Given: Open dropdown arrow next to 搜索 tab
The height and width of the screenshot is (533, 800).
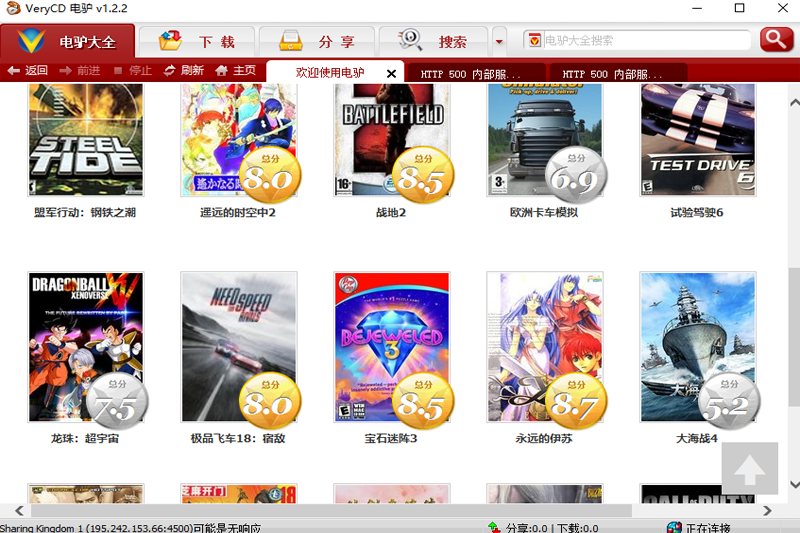Looking at the screenshot, I should tap(499, 41).
